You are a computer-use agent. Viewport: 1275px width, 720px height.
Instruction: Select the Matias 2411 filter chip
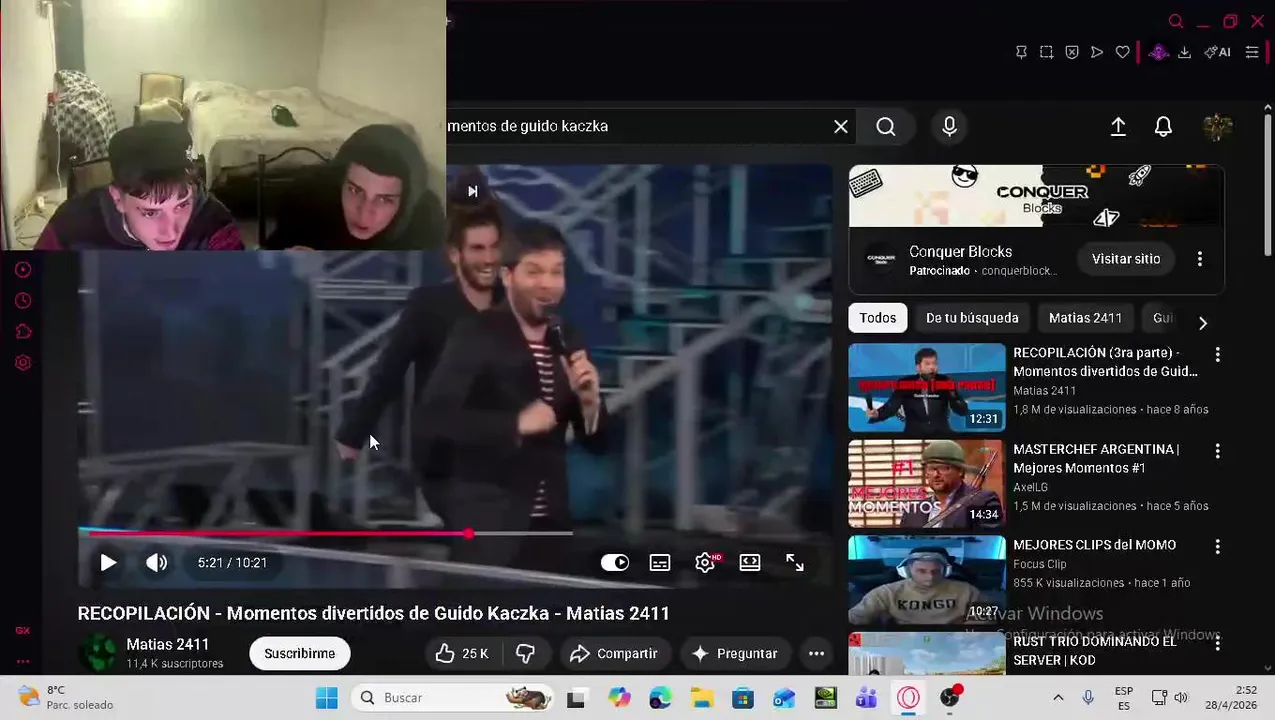coord(1085,318)
